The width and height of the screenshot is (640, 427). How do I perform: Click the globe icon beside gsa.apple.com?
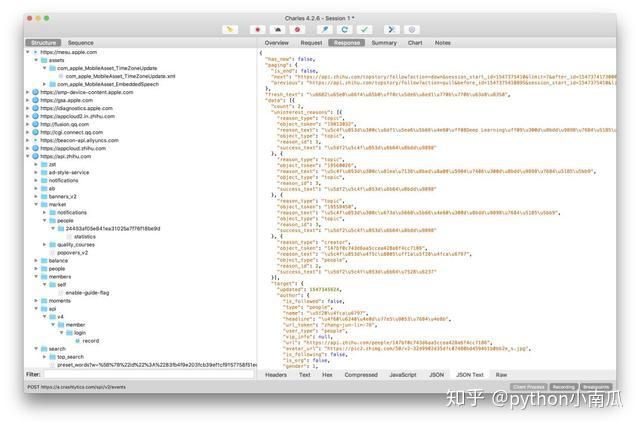(36, 100)
